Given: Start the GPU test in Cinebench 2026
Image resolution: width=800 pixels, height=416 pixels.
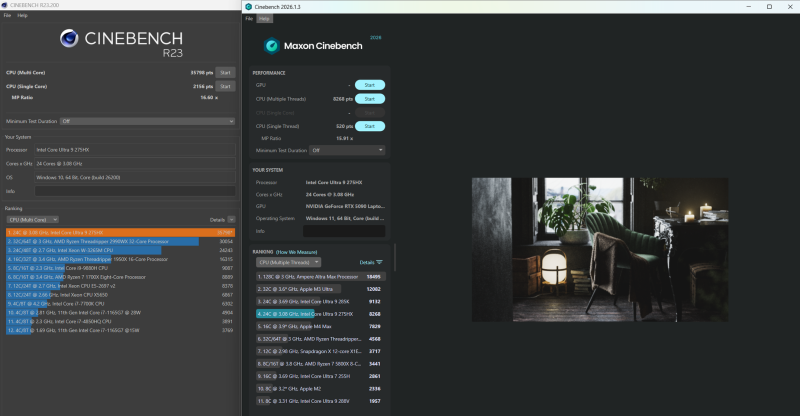Looking at the screenshot, I should [370, 85].
